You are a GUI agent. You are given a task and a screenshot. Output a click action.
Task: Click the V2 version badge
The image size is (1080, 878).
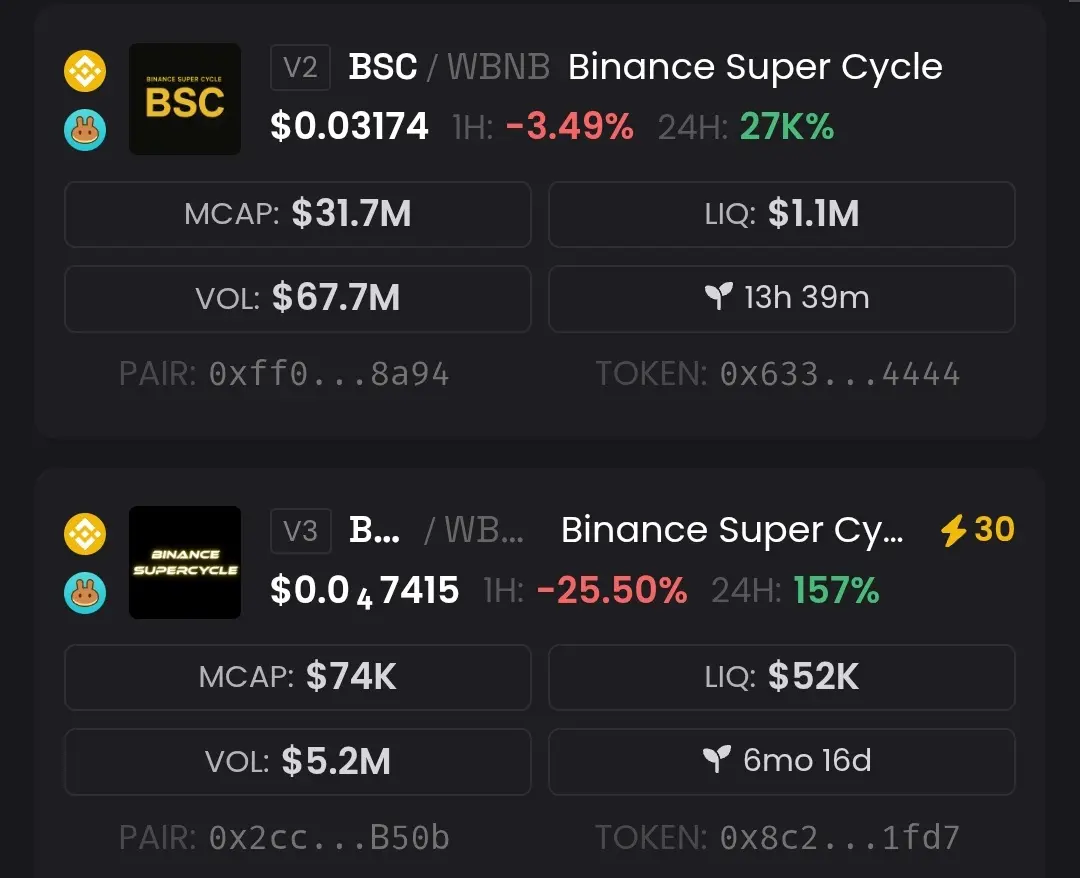[300, 67]
